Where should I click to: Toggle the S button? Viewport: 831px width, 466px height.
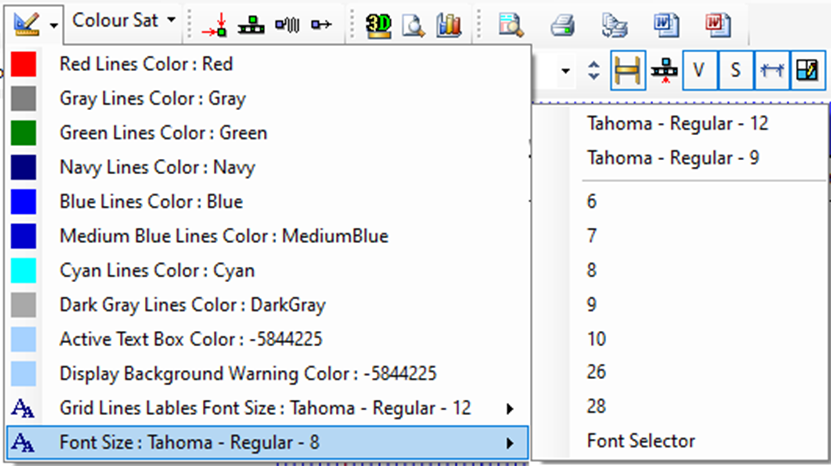736,71
